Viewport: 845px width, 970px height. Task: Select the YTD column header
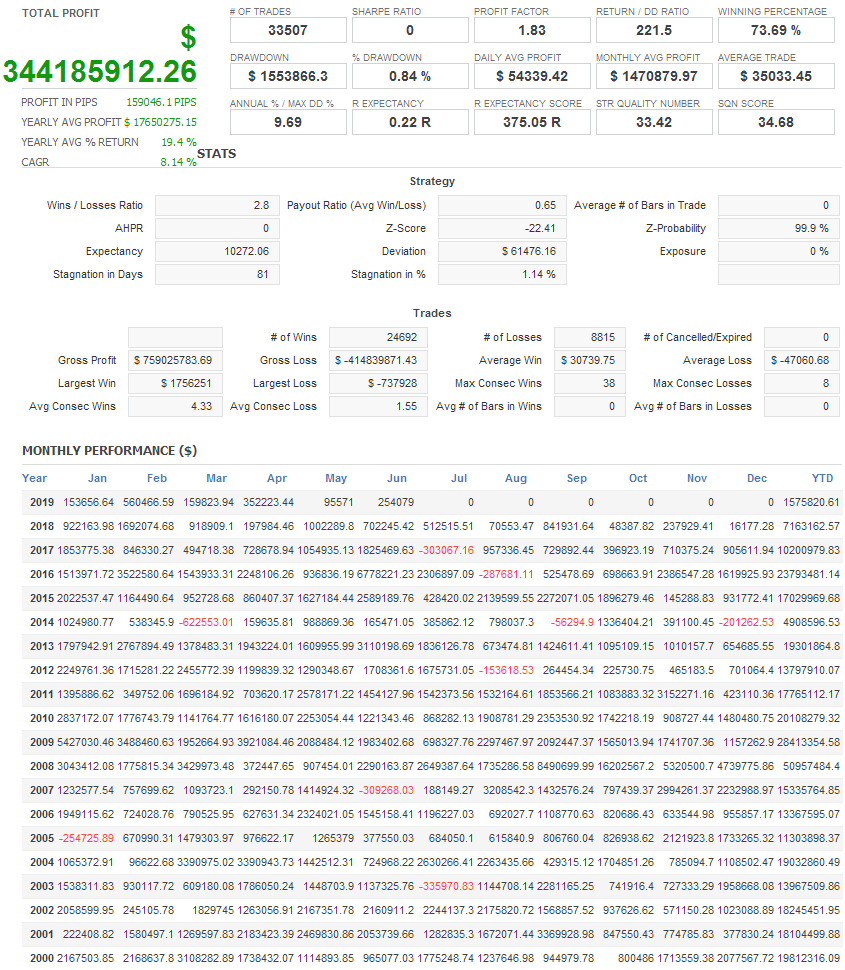tap(822, 478)
